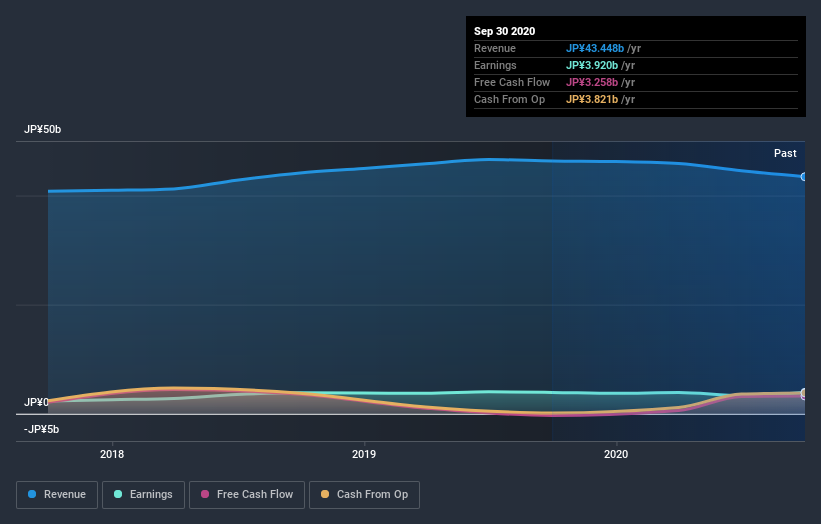Click the Past region label
Viewport: 821px width, 524px height.
point(785,153)
